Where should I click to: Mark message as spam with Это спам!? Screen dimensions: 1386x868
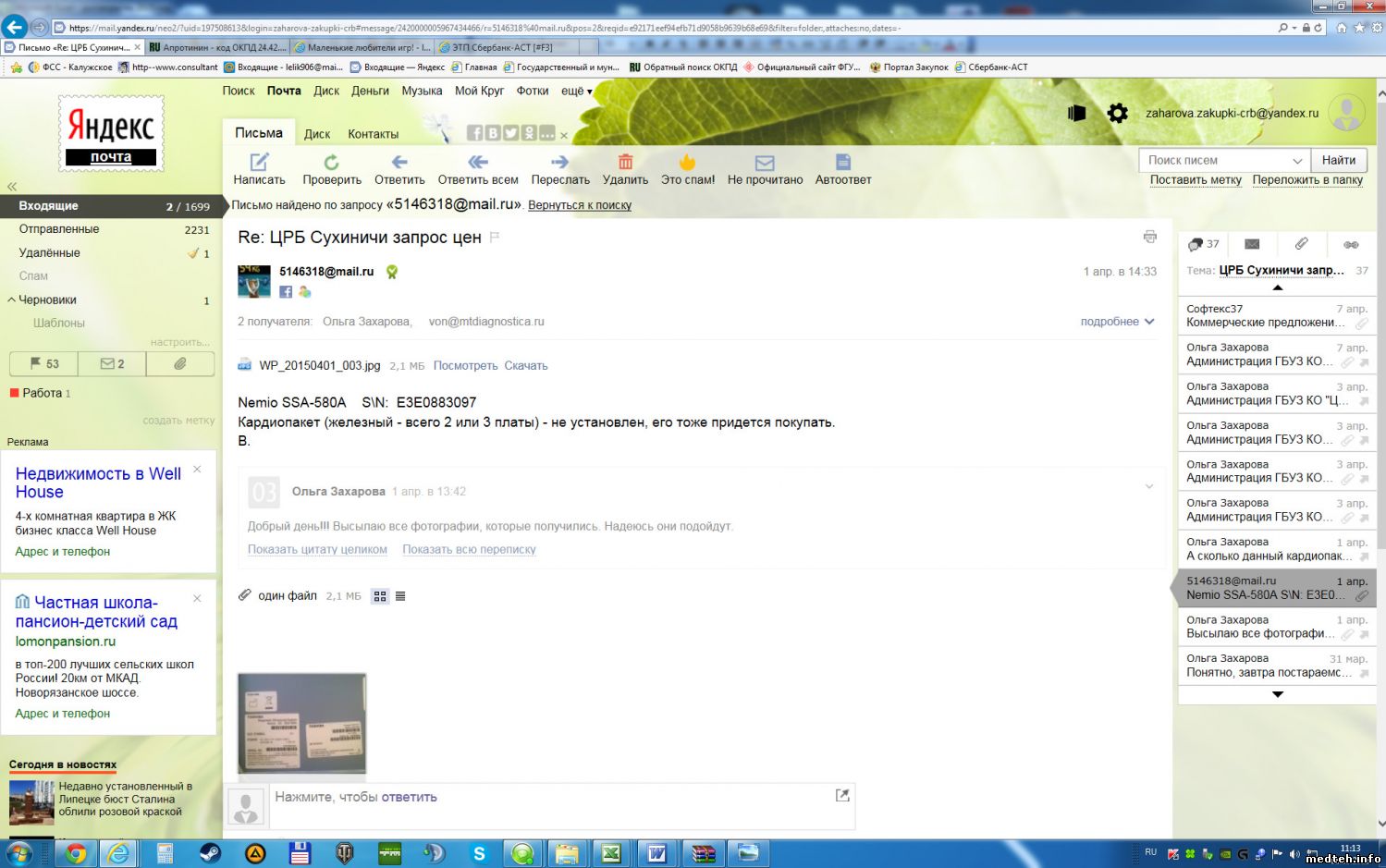click(x=687, y=163)
